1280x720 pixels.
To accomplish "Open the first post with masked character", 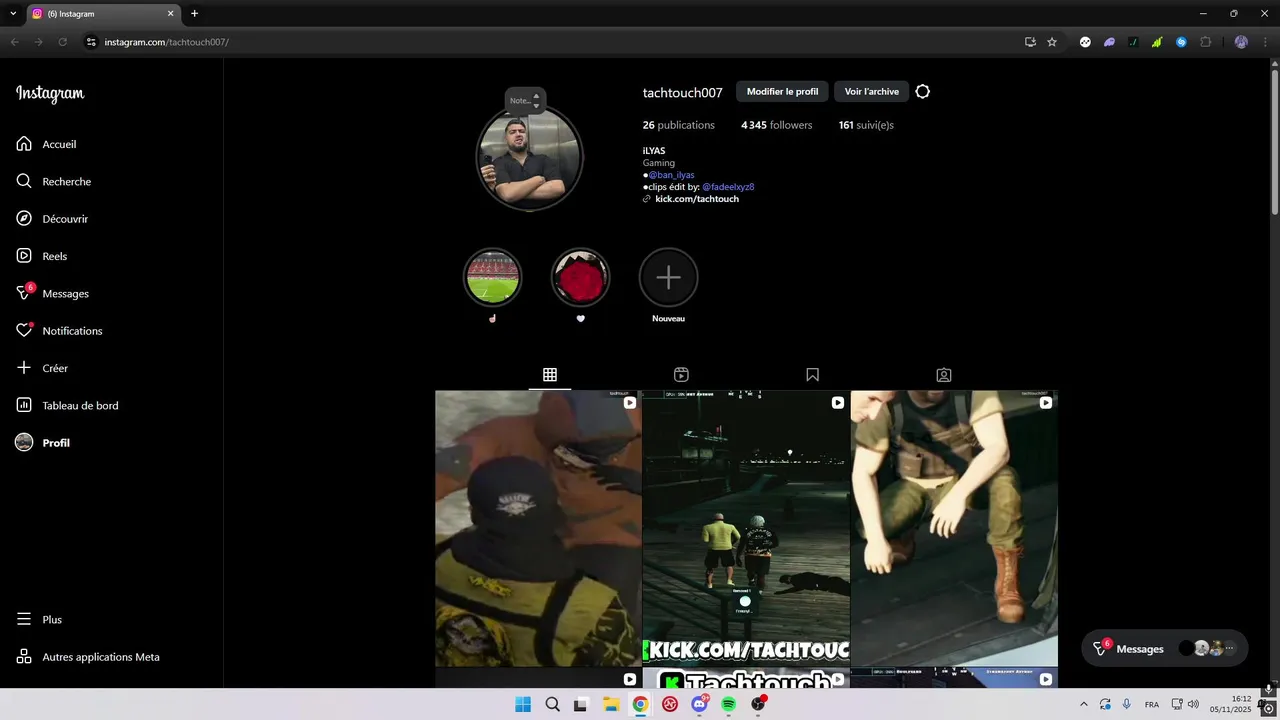I will [x=538, y=528].
